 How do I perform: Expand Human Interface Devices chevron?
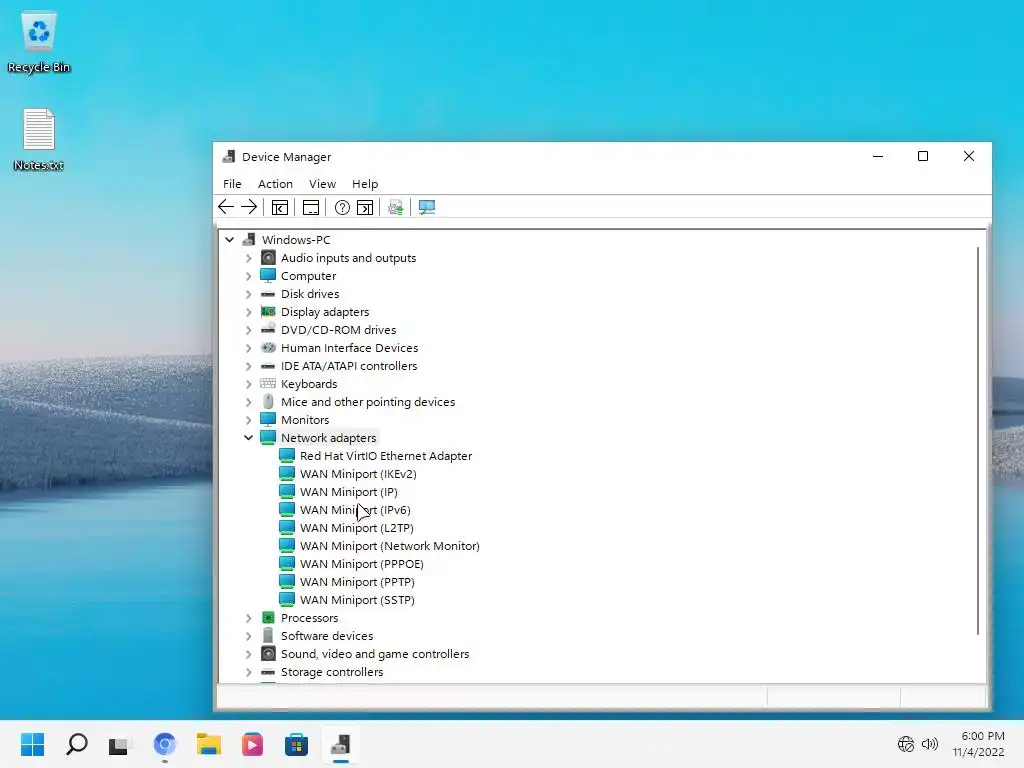pos(248,348)
